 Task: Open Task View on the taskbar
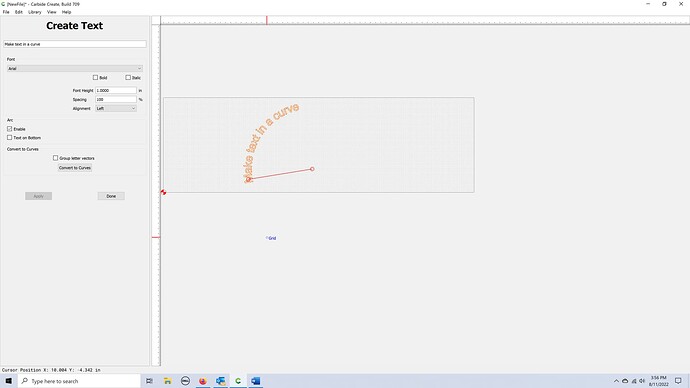[149, 381]
